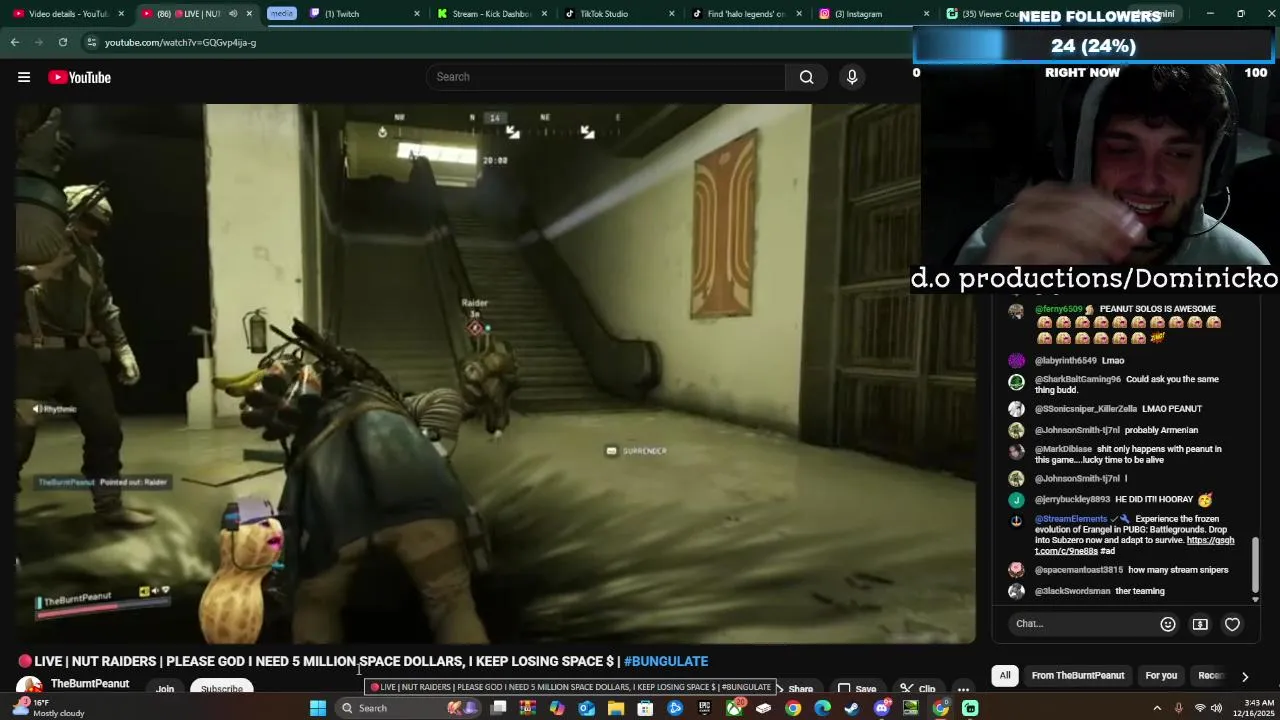Open the StreamElements ad link in chat

point(1135,546)
